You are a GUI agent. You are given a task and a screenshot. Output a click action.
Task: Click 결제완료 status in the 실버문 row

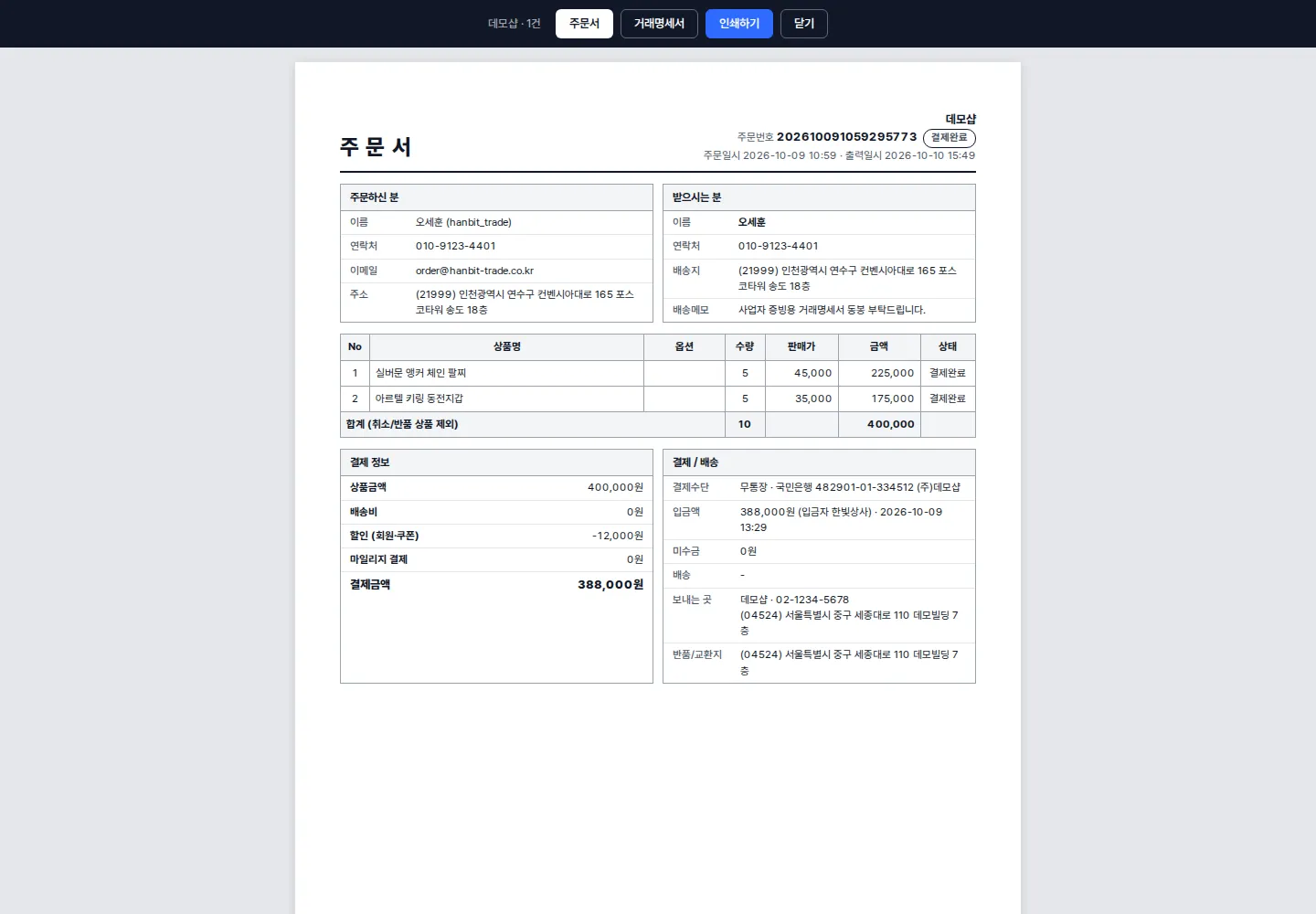coord(948,373)
